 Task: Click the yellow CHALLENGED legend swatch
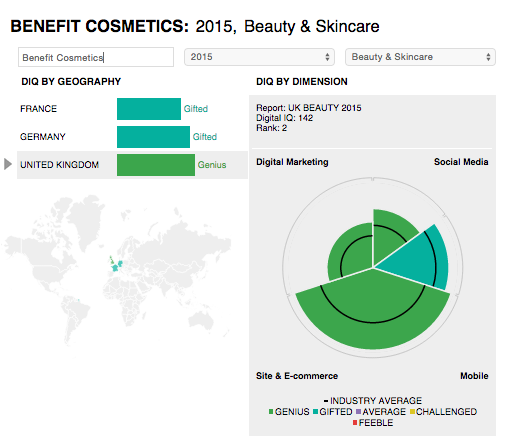412,412
